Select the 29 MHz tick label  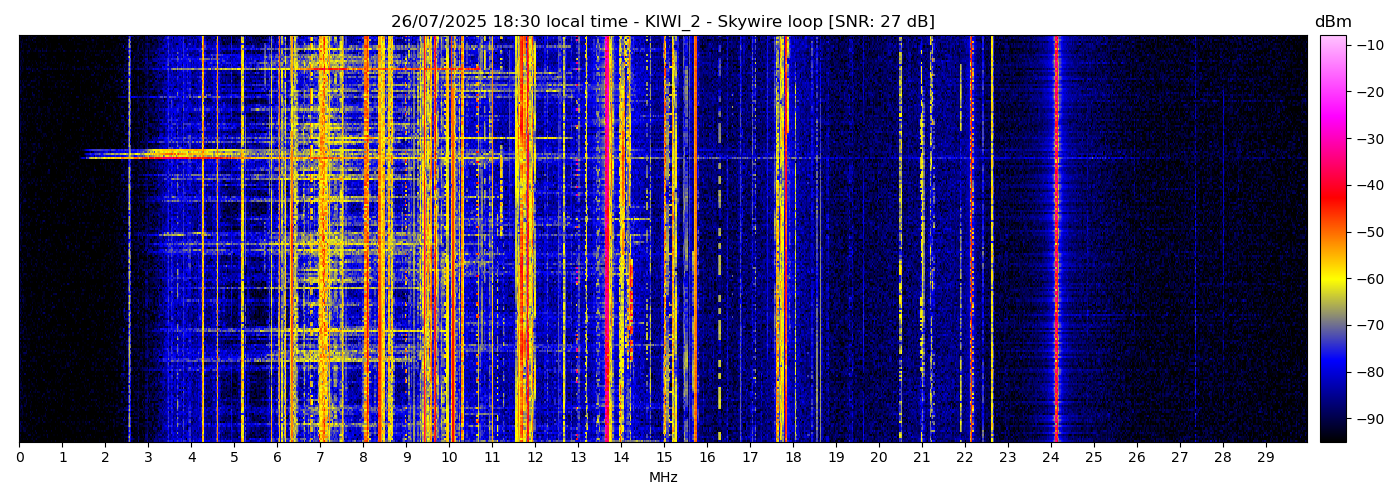[x=1266, y=458]
